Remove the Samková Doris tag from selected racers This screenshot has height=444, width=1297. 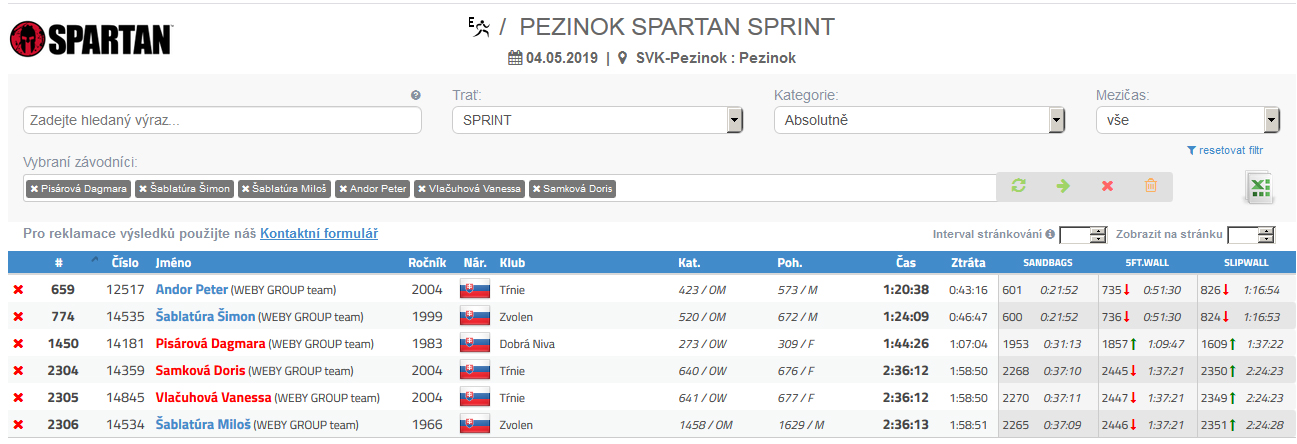[536, 188]
